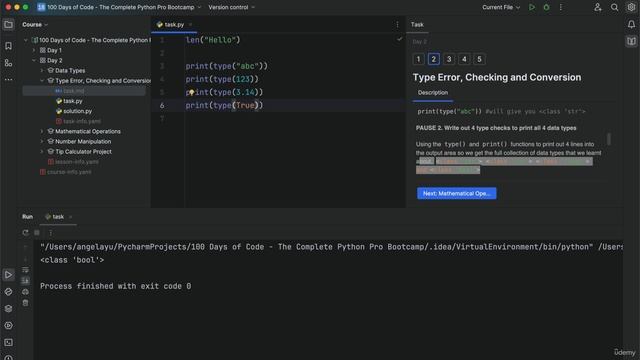Image resolution: width=640 pixels, height=360 pixels.
Task: Expand the Day 1 section
Action: click(34, 50)
